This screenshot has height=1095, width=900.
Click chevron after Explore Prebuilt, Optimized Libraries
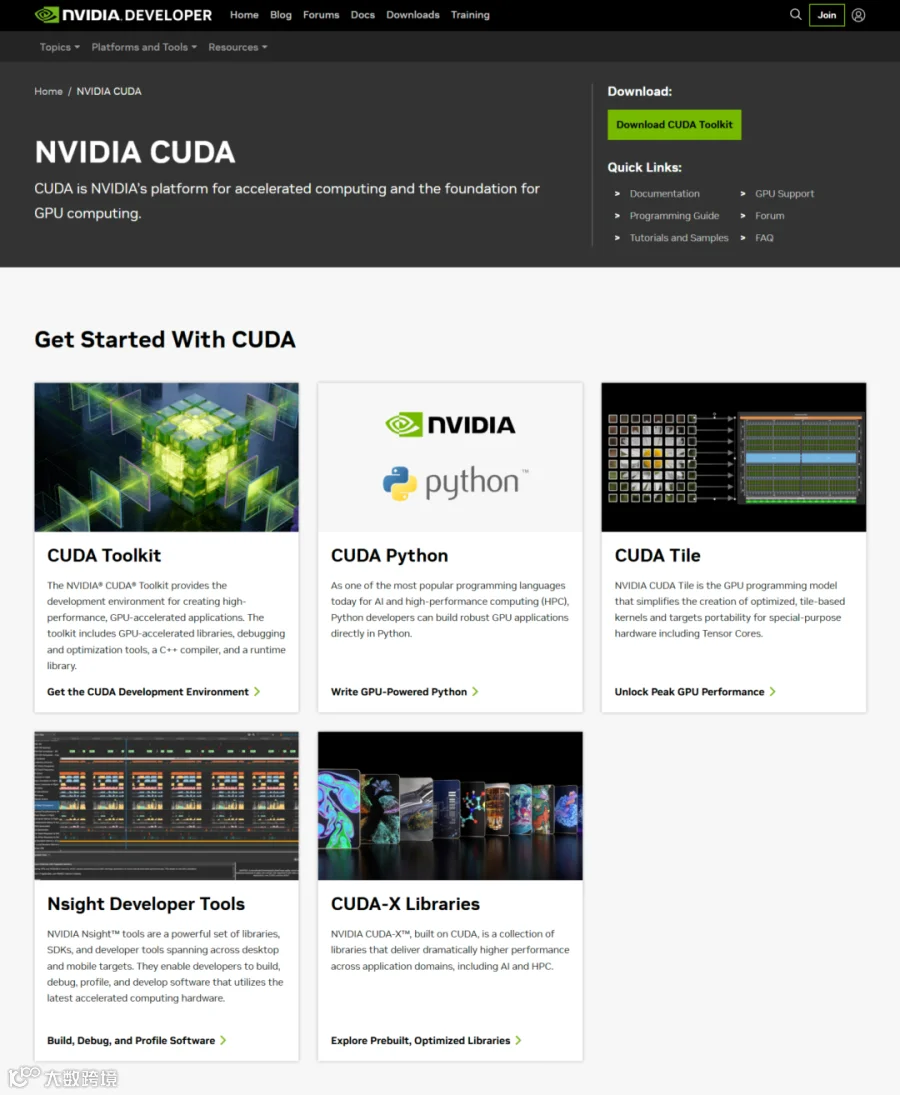click(518, 1041)
